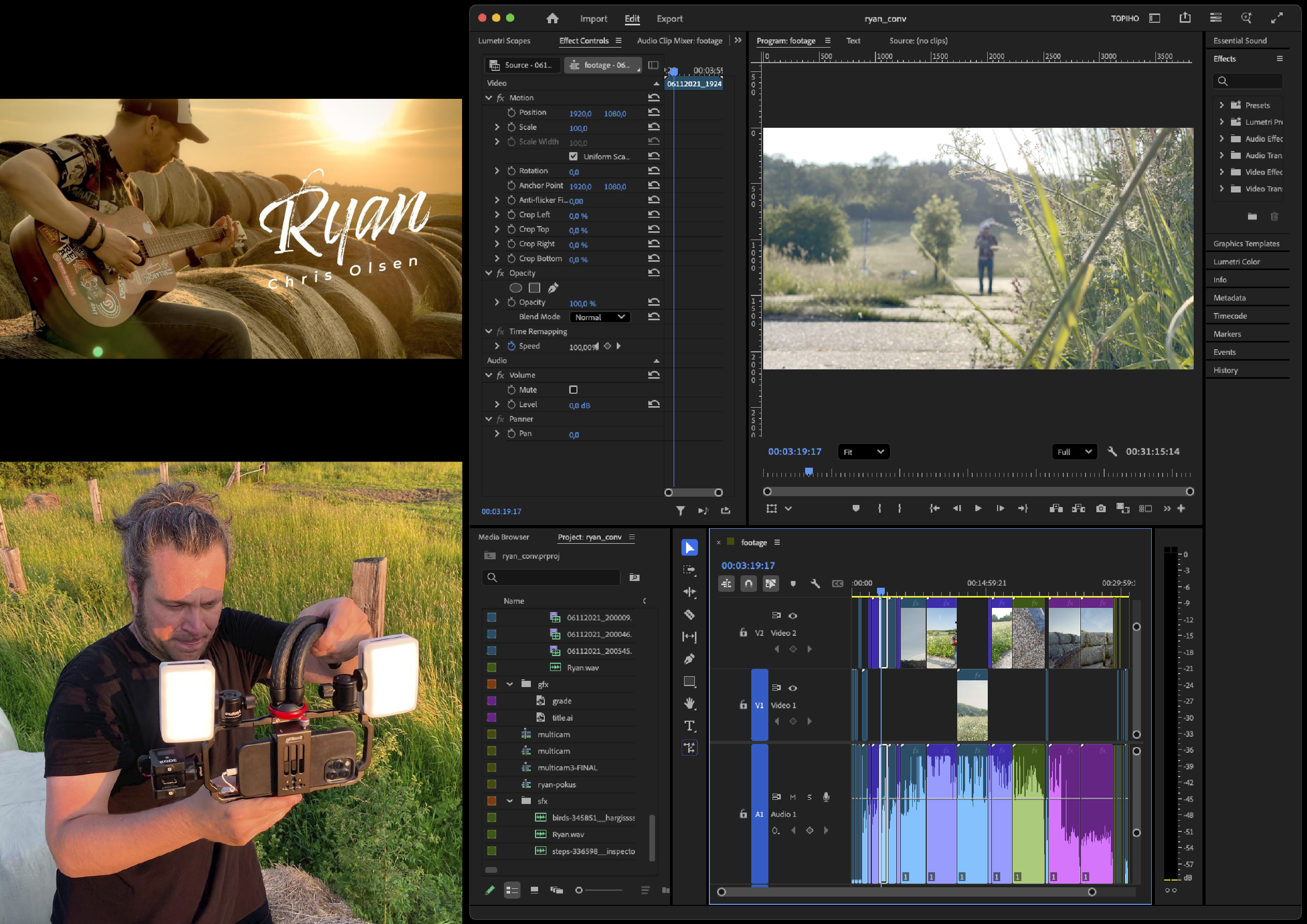Hide Video 2 track with the eye icon

pyautogui.click(x=792, y=616)
